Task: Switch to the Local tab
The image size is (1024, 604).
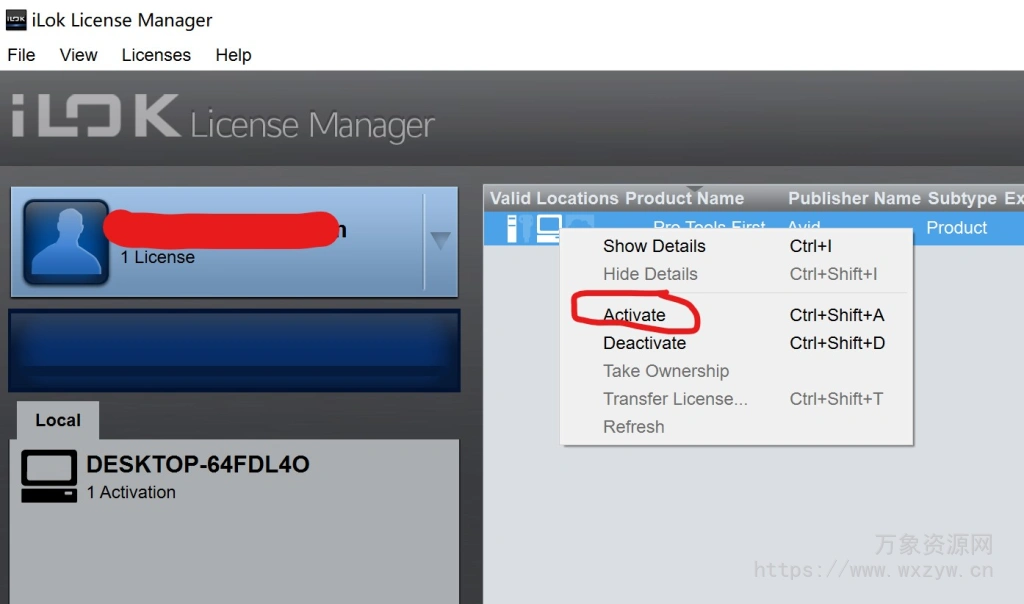Action: tap(58, 420)
